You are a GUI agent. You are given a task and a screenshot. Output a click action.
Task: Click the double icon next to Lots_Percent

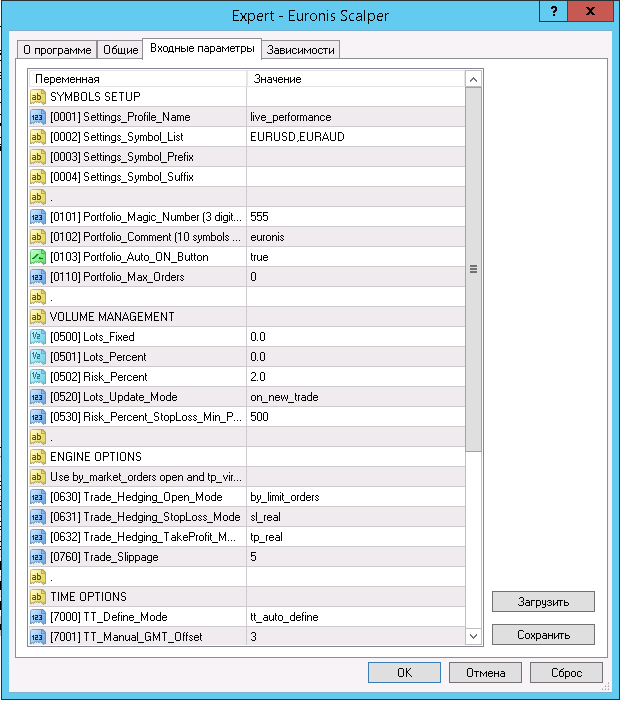38,357
